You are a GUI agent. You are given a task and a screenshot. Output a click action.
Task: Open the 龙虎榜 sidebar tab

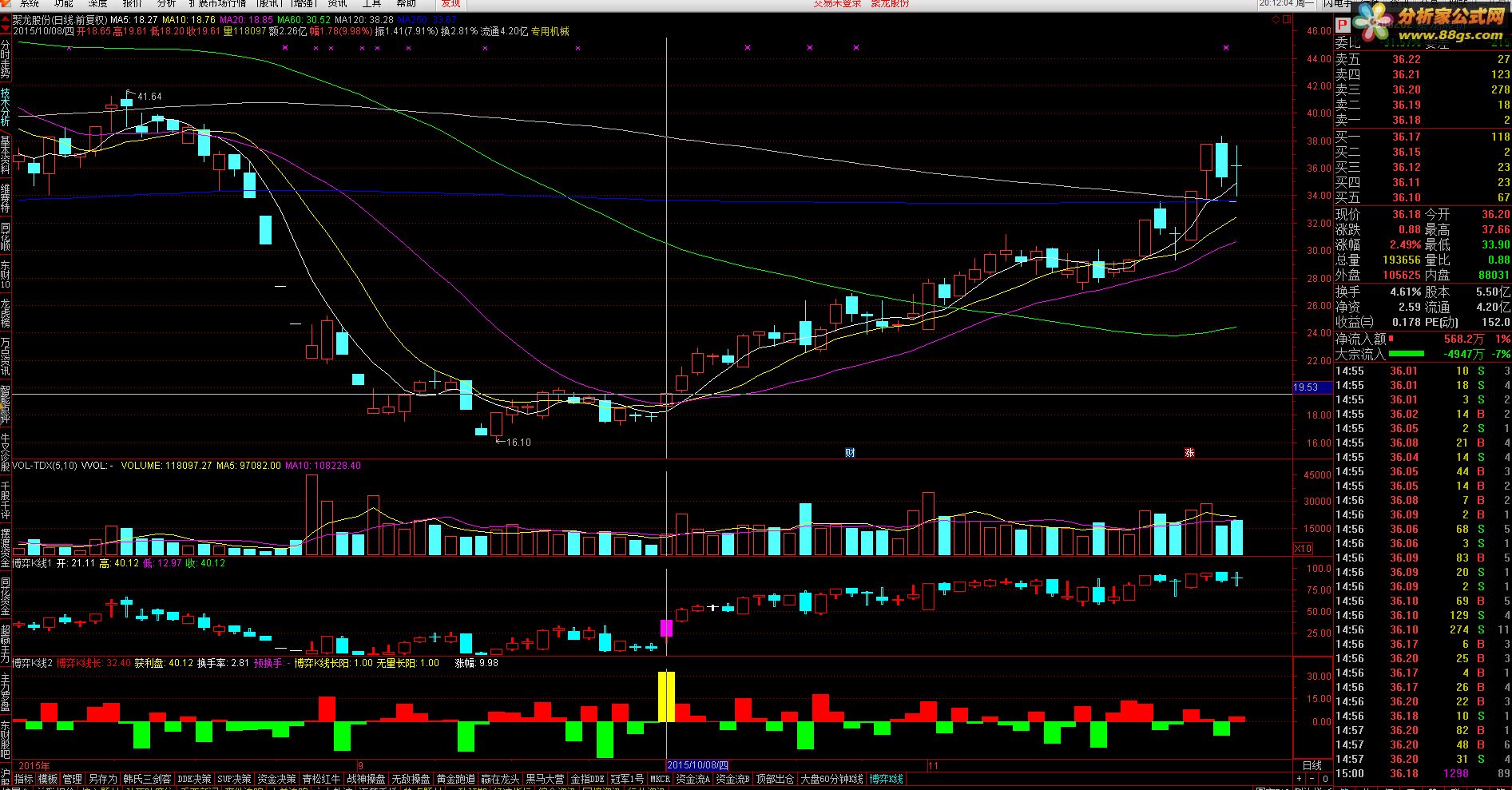point(6,313)
